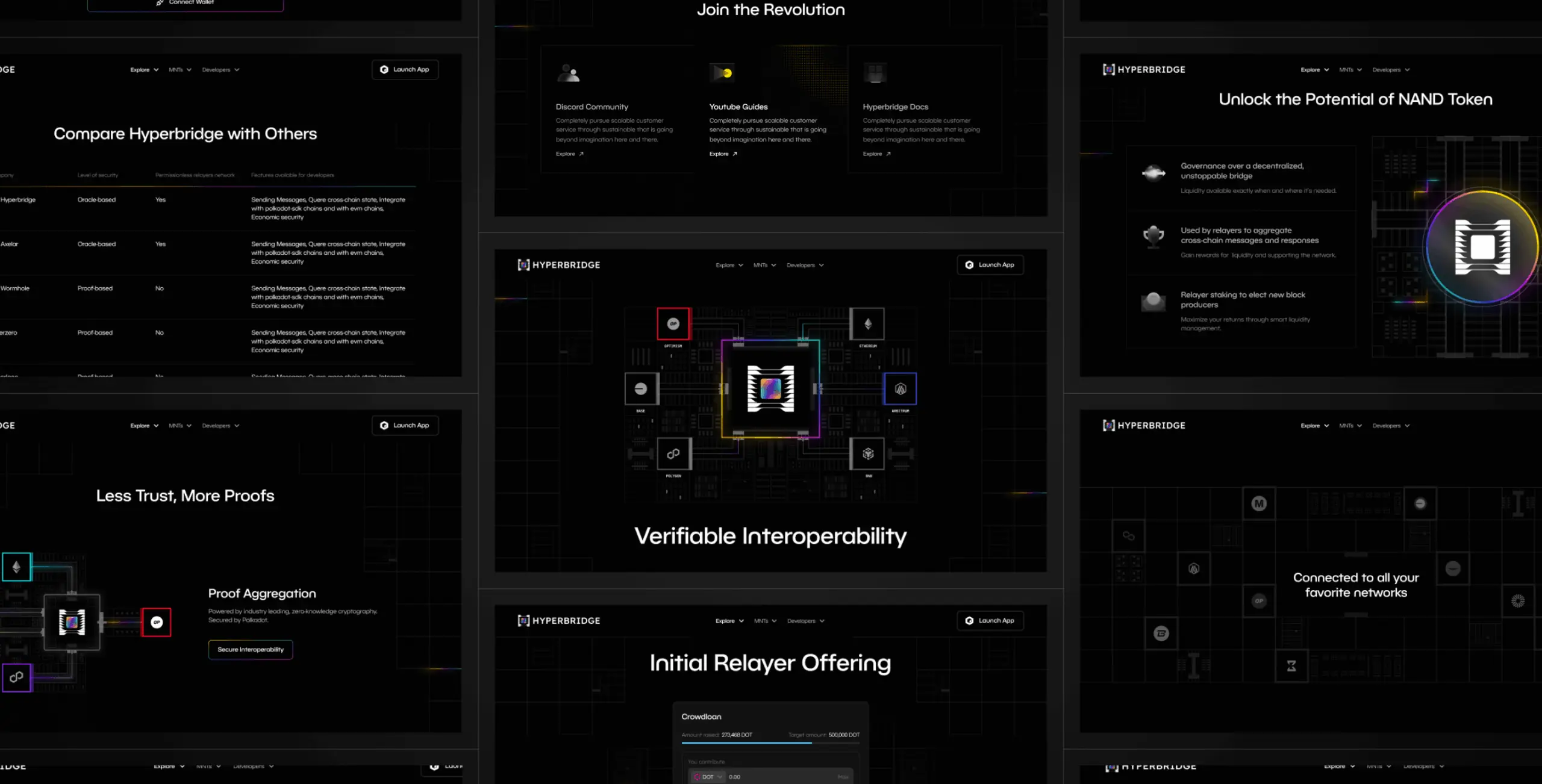
Task: Click the Permissionless relayers network column header
Action: [195, 175]
